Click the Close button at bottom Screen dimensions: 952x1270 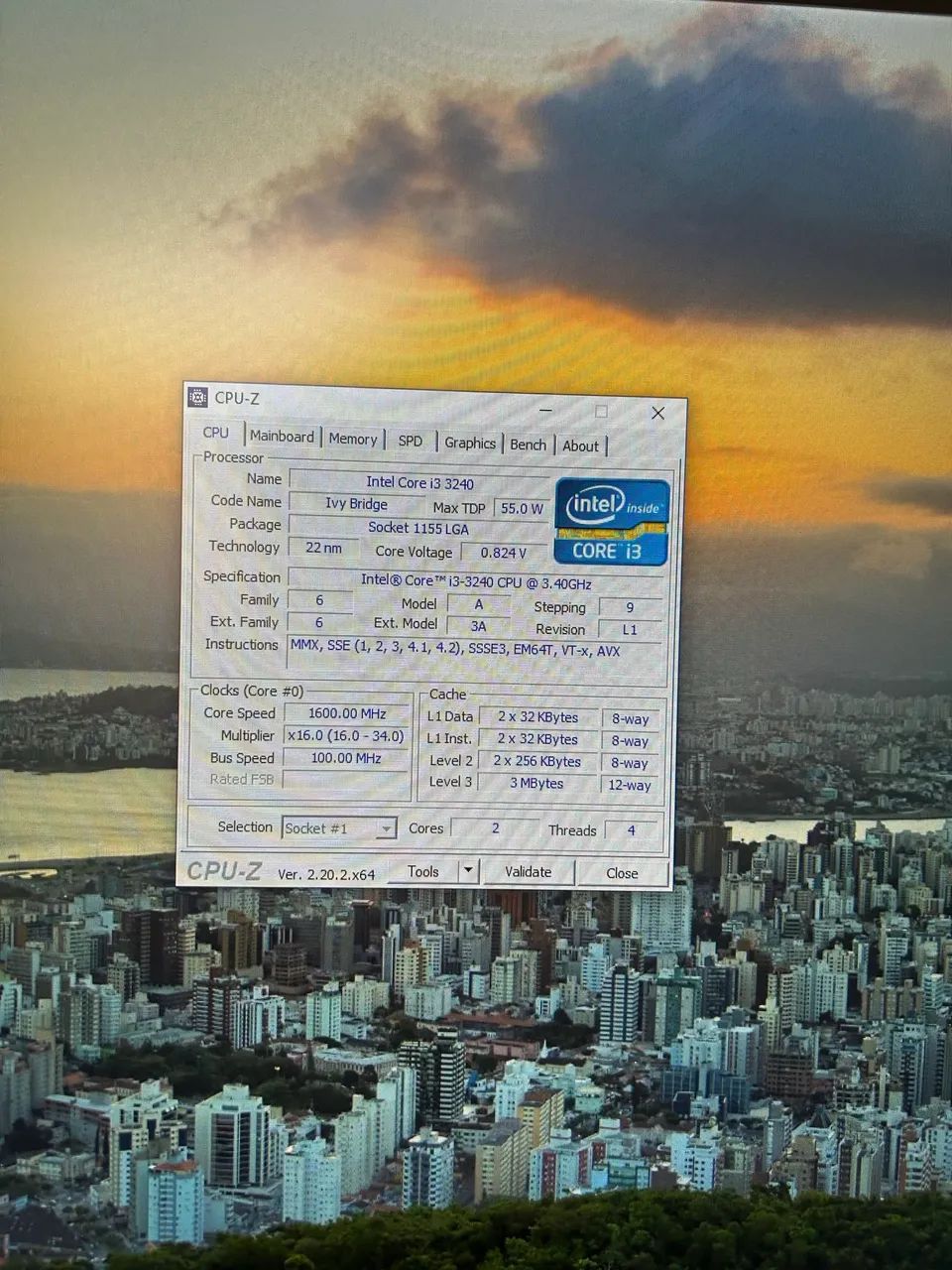click(622, 873)
